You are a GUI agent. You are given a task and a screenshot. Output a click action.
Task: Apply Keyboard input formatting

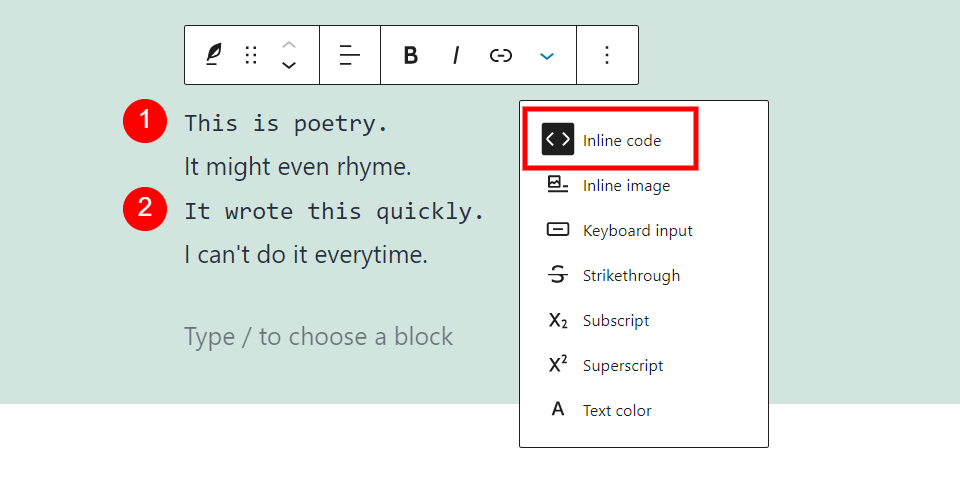(637, 231)
